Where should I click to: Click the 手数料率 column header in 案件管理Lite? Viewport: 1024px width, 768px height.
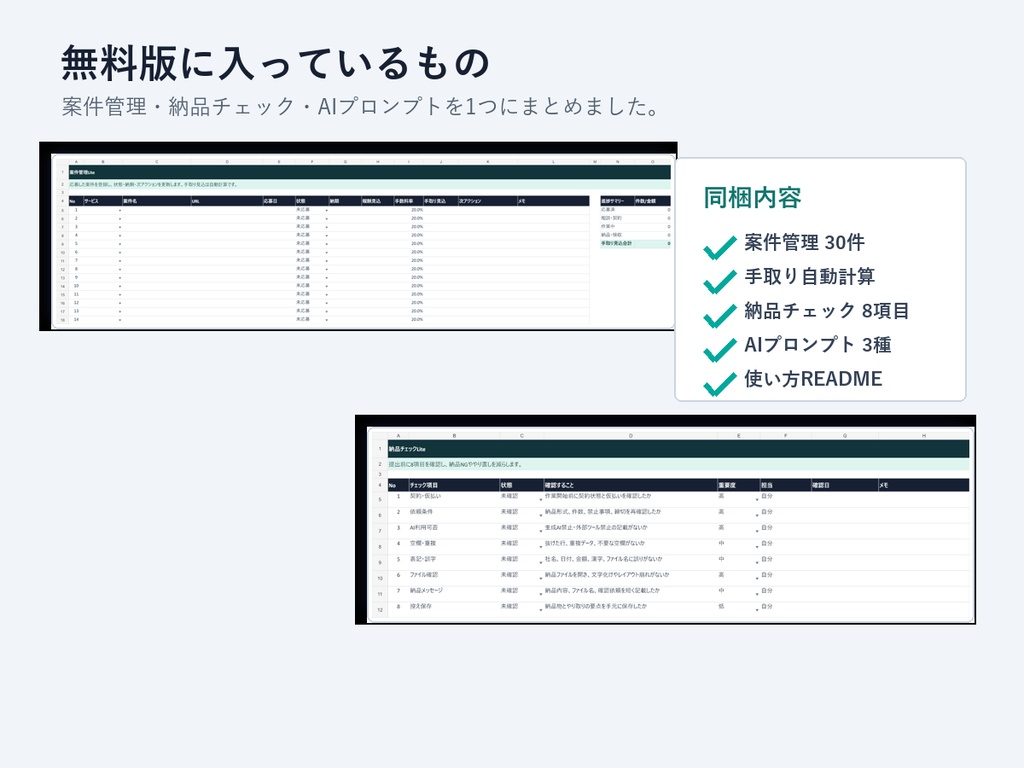[x=408, y=201]
